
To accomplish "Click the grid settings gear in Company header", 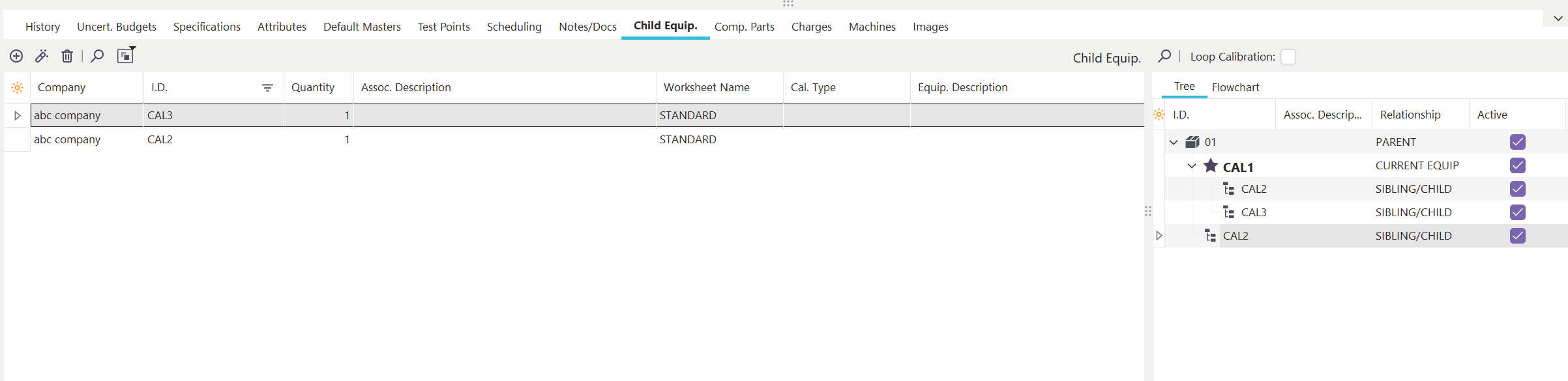I will coord(18,88).
